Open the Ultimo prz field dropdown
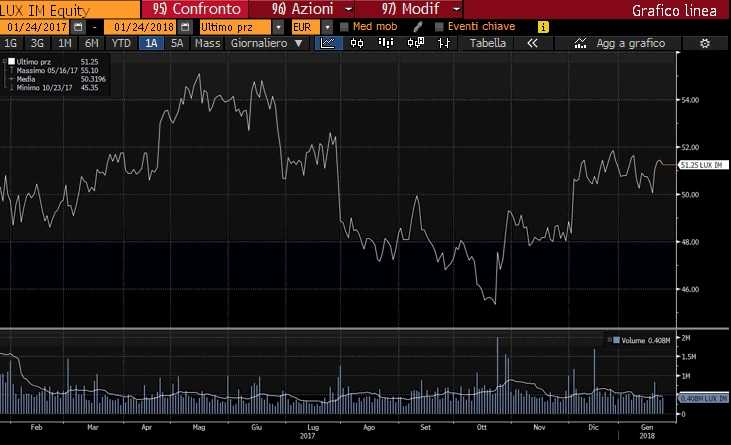The height and width of the screenshot is (445, 731). [278, 27]
